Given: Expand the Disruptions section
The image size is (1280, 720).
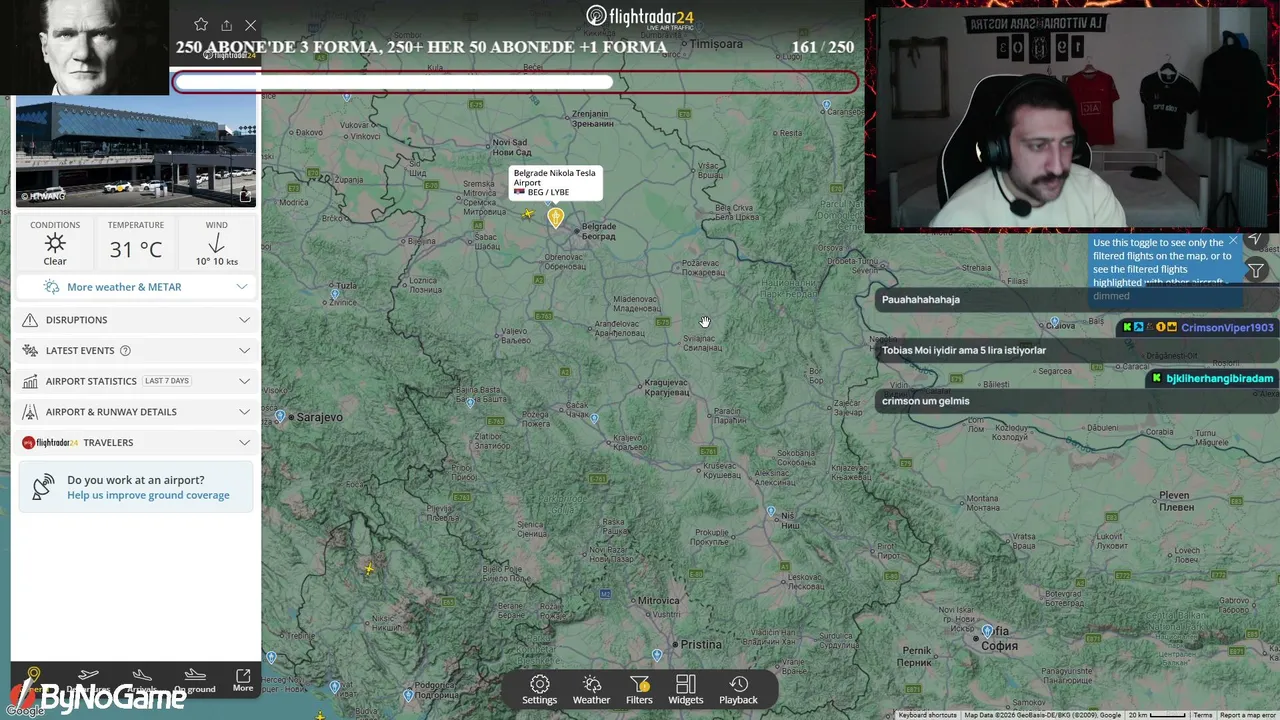Looking at the screenshot, I should [x=135, y=320].
